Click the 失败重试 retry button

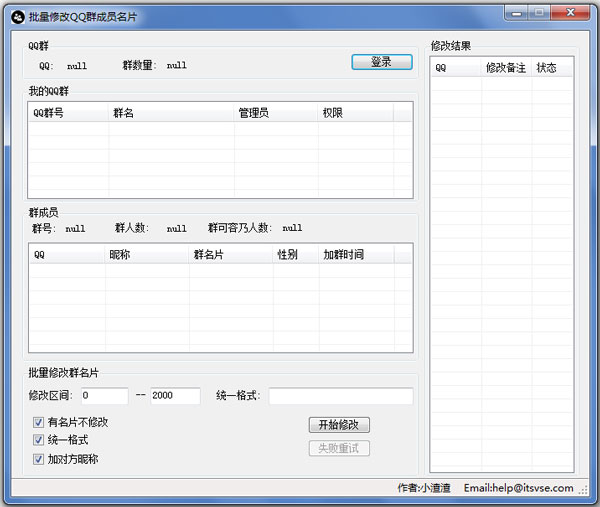pyautogui.click(x=338, y=448)
